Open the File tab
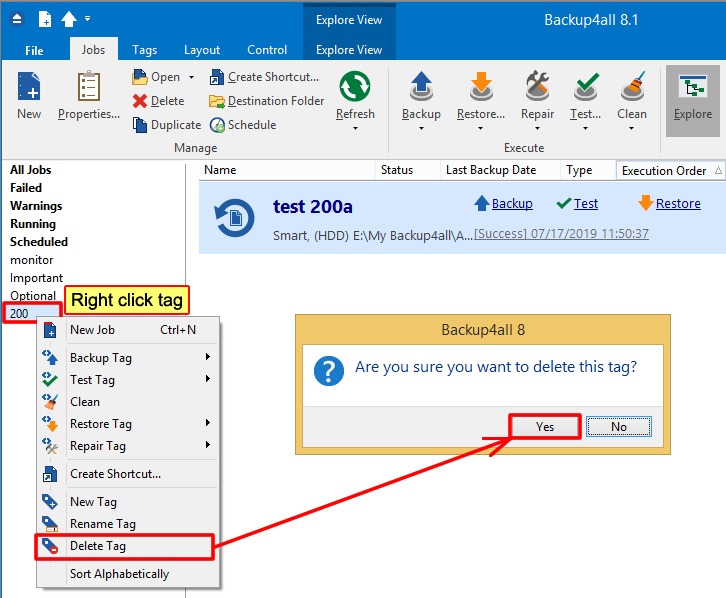Image resolution: width=726 pixels, height=598 pixels. pyautogui.click(x=34, y=50)
